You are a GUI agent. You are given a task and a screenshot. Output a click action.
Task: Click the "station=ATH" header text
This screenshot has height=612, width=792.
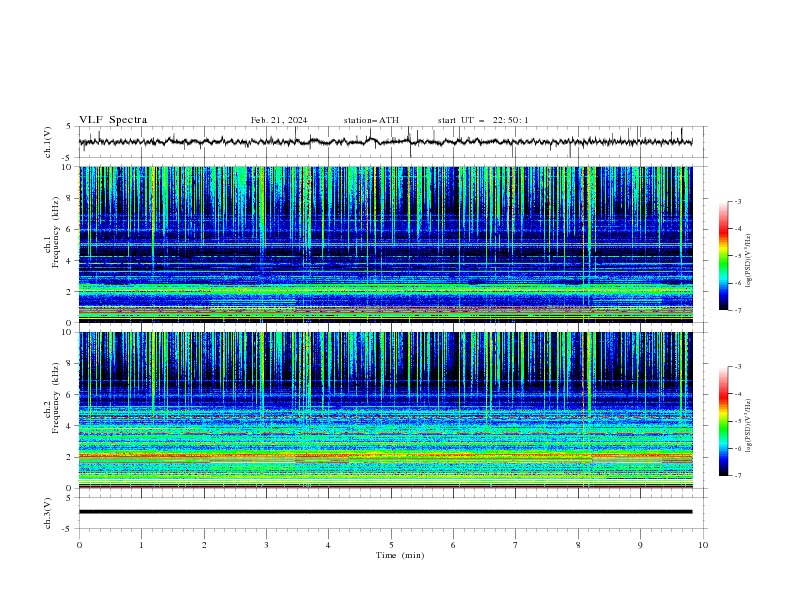[x=371, y=120]
